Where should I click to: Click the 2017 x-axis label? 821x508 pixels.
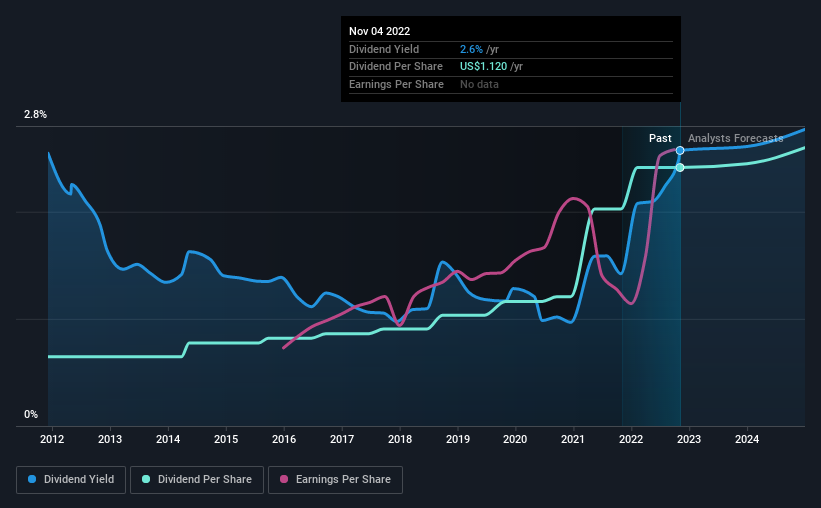click(x=342, y=439)
